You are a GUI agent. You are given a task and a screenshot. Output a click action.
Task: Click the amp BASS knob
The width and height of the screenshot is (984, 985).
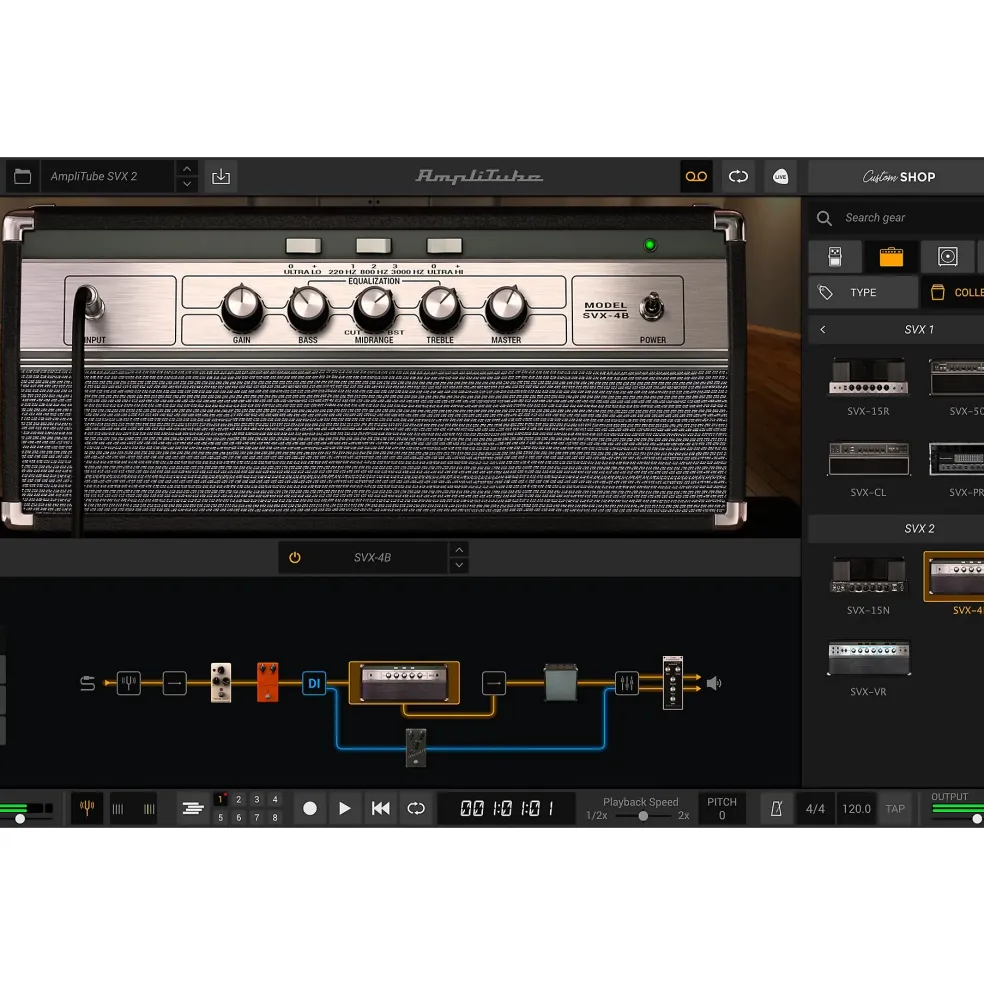click(308, 307)
